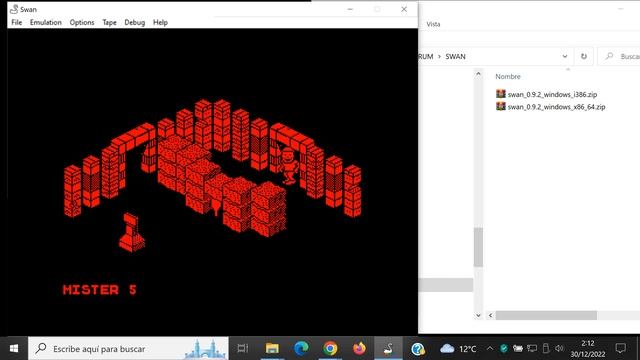Open the Windows Start menu
This screenshot has width=640, height=360.
[x=14, y=349]
